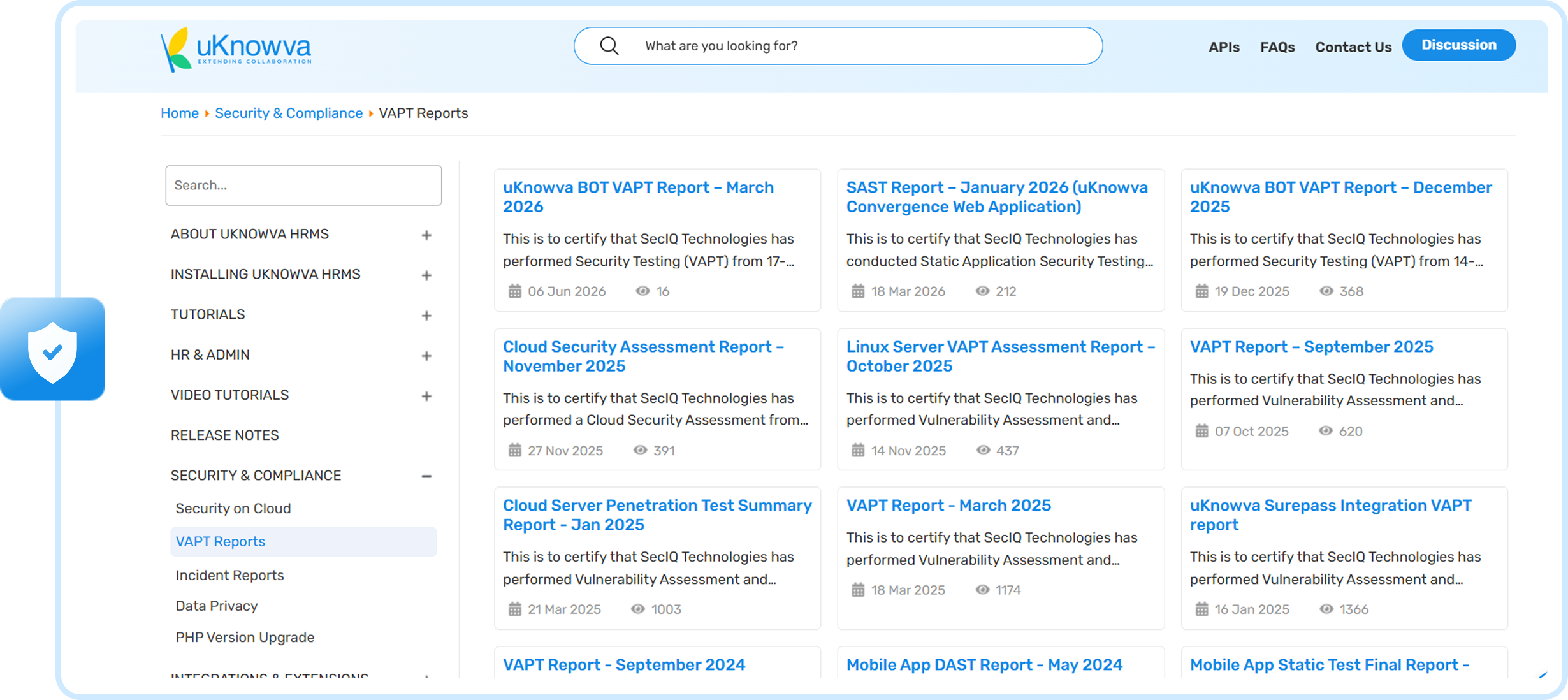This screenshot has height=700, width=1568.
Task: Open Mobile App DAST Report - May 2024
Action: pyautogui.click(x=984, y=665)
